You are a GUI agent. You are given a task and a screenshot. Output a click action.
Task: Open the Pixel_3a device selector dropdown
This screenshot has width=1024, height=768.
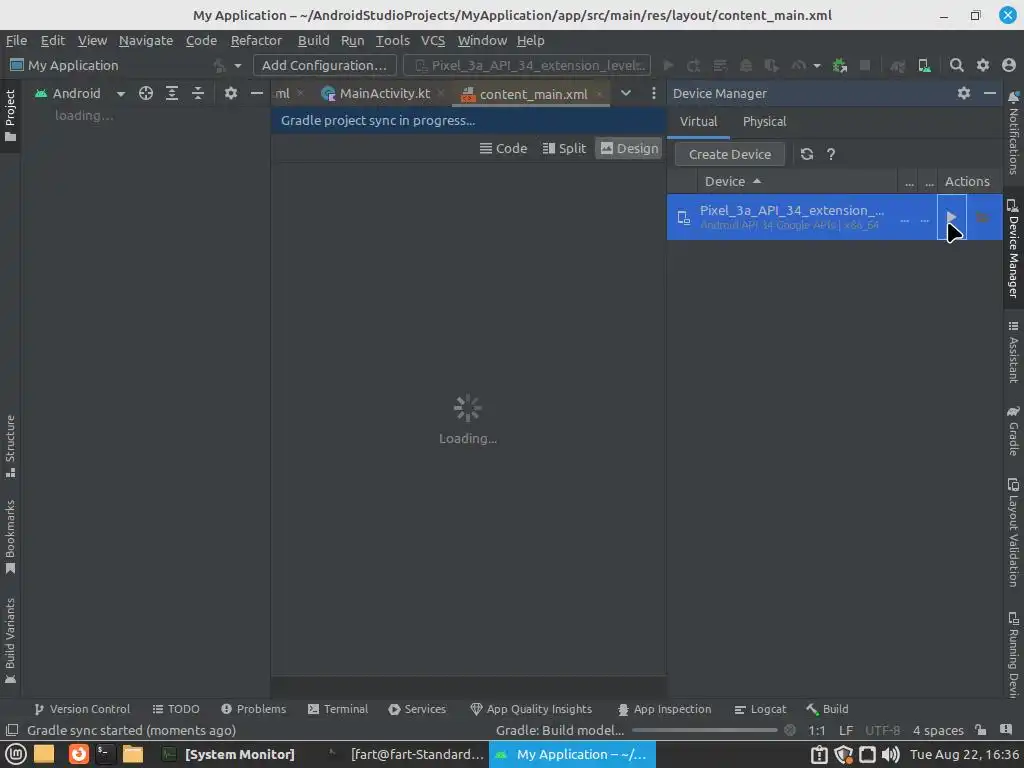click(527, 65)
